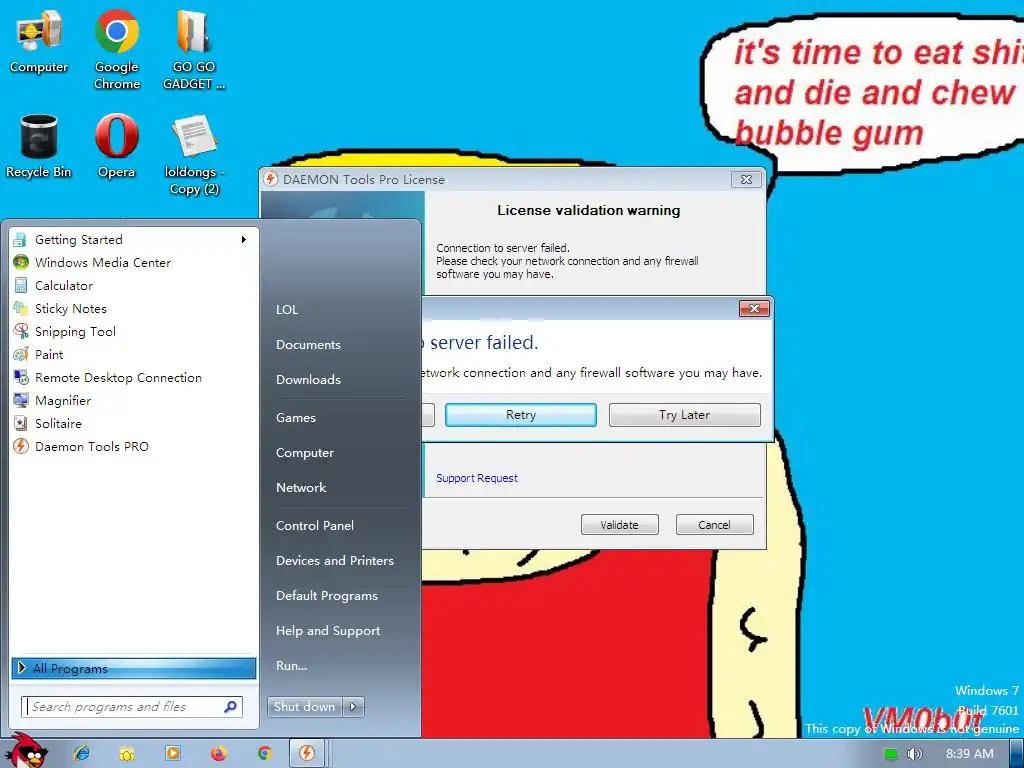Select Sticky Notes text in Start menu
The image size is (1024, 768).
[x=71, y=308]
